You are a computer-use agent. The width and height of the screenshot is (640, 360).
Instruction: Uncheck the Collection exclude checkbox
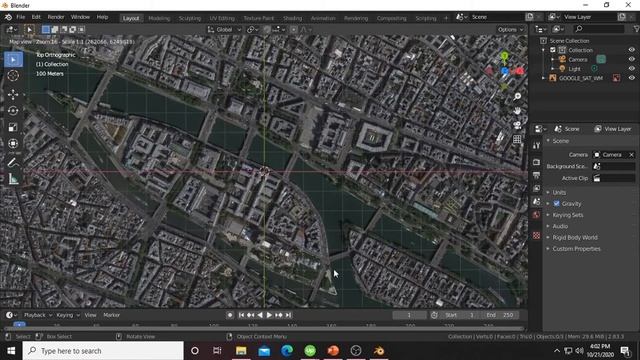coord(553,50)
